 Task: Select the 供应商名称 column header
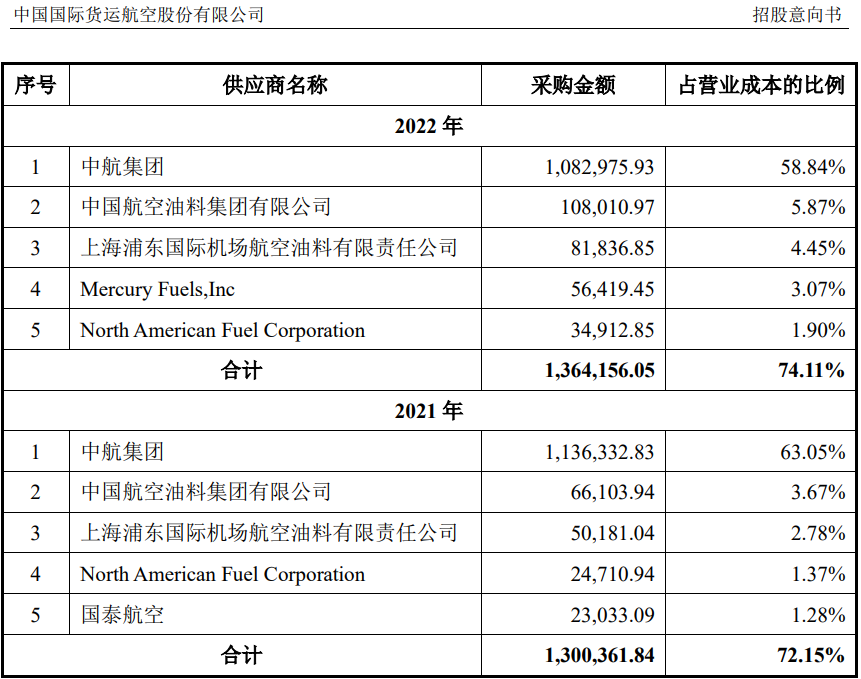click(275, 85)
